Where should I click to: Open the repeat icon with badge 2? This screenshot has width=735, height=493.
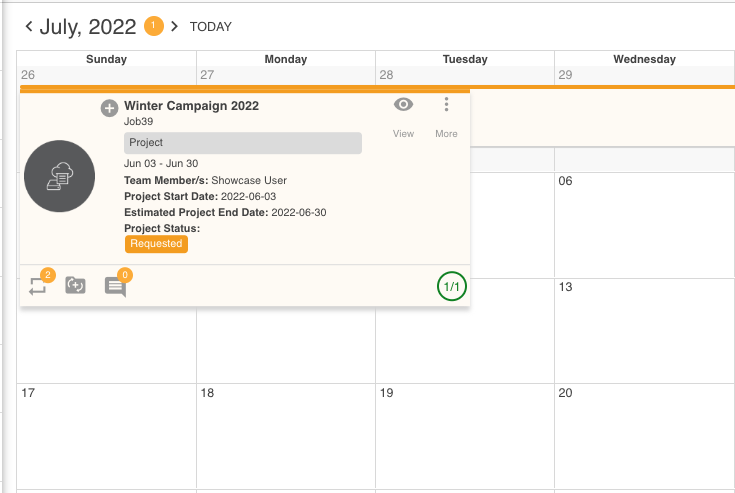coord(39,285)
